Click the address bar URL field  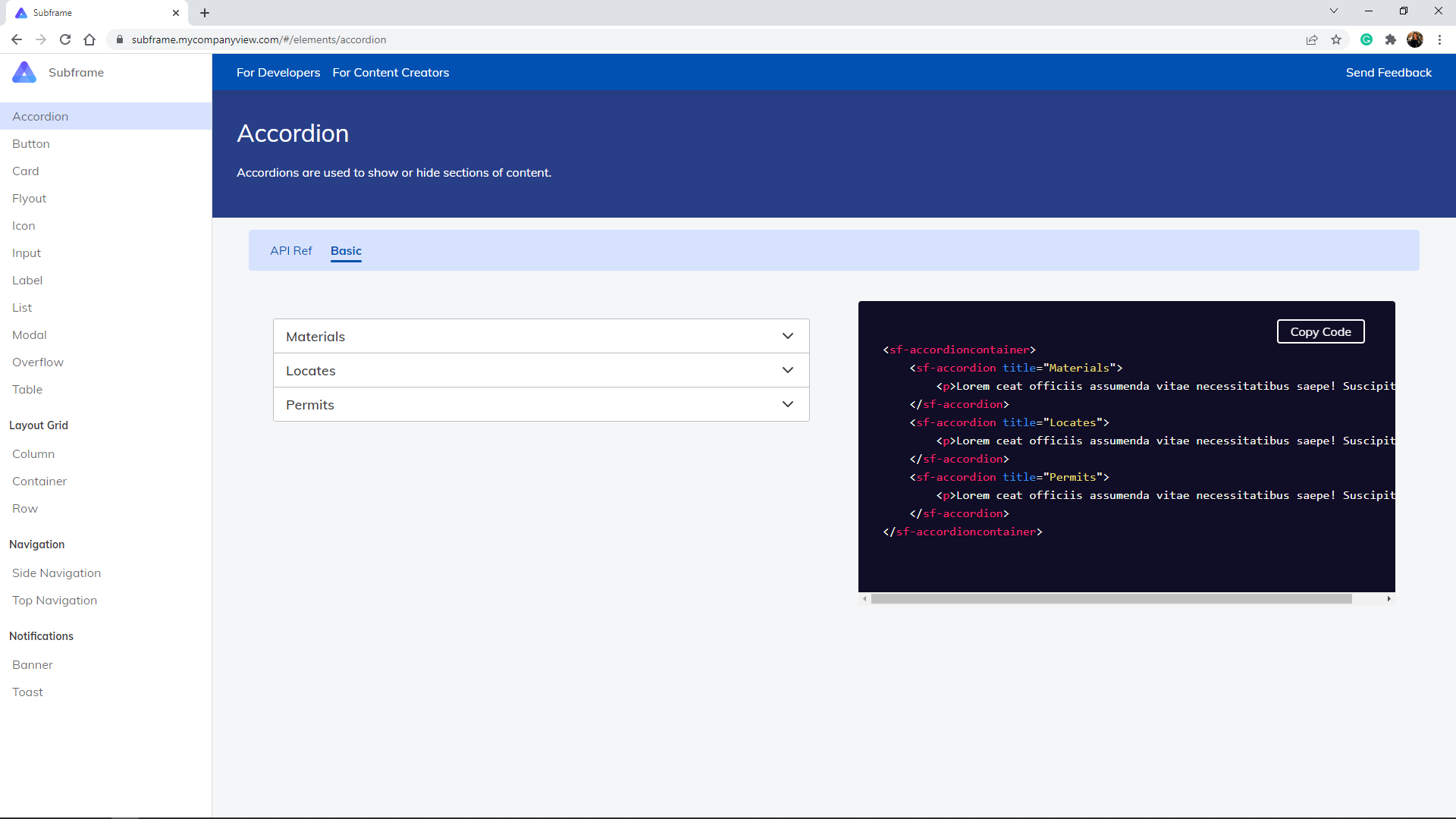(705, 39)
